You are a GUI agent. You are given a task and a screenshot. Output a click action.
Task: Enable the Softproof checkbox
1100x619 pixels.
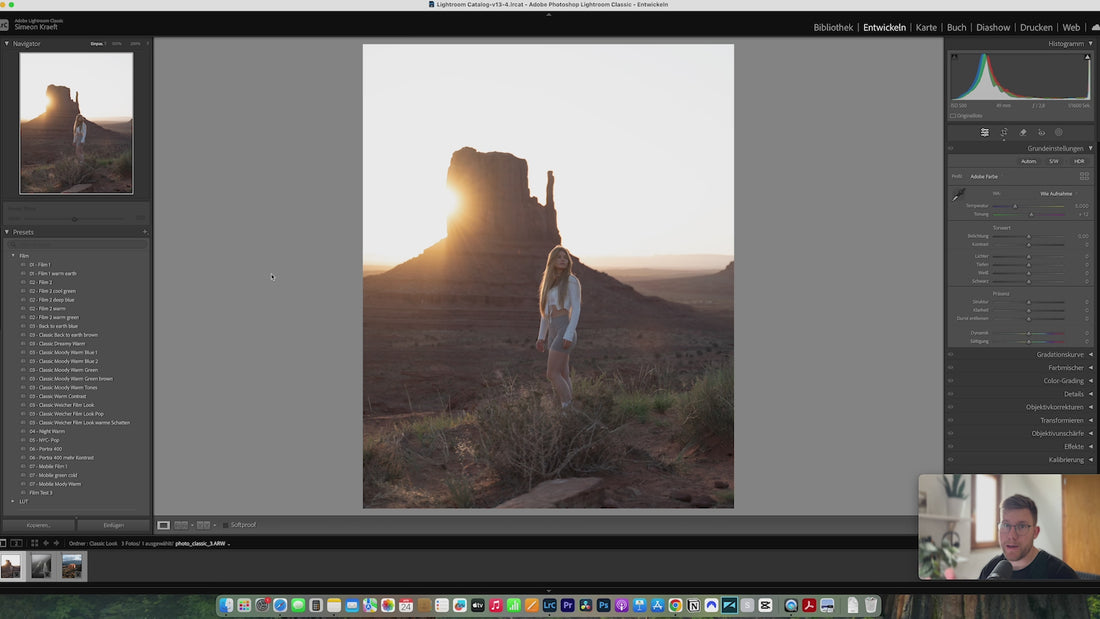pos(225,525)
